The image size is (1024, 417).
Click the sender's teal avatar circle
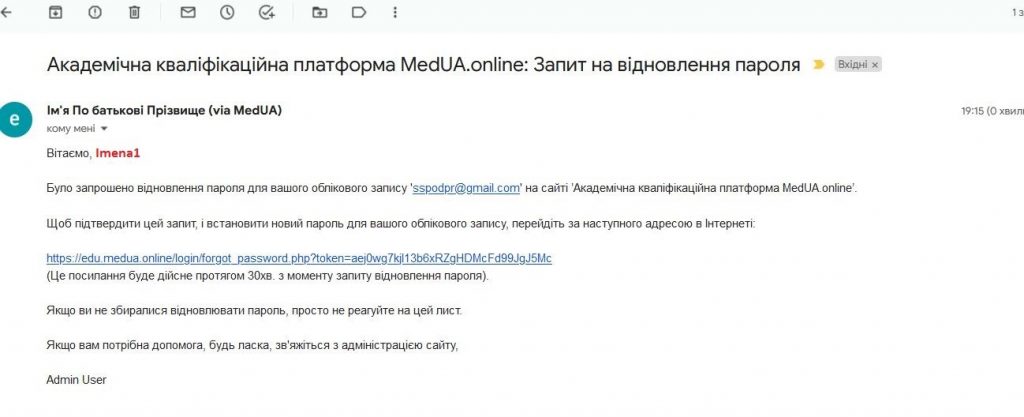pos(15,119)
